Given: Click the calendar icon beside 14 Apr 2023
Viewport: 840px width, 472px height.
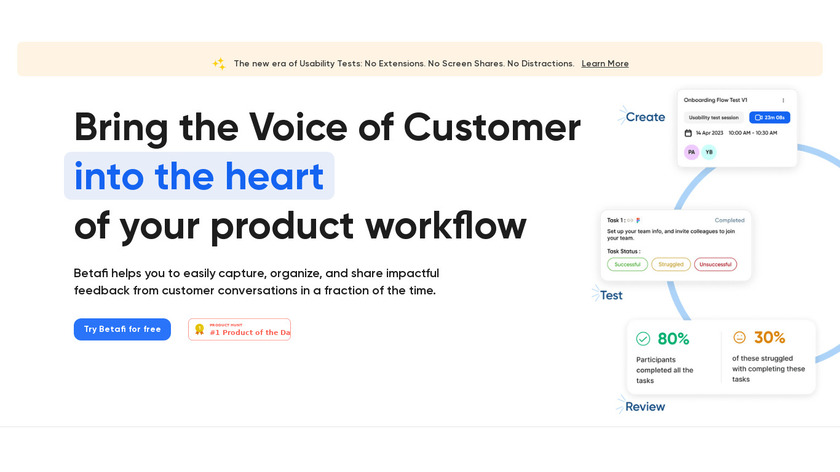Looking at the screenshot, I should coord(688,133).
